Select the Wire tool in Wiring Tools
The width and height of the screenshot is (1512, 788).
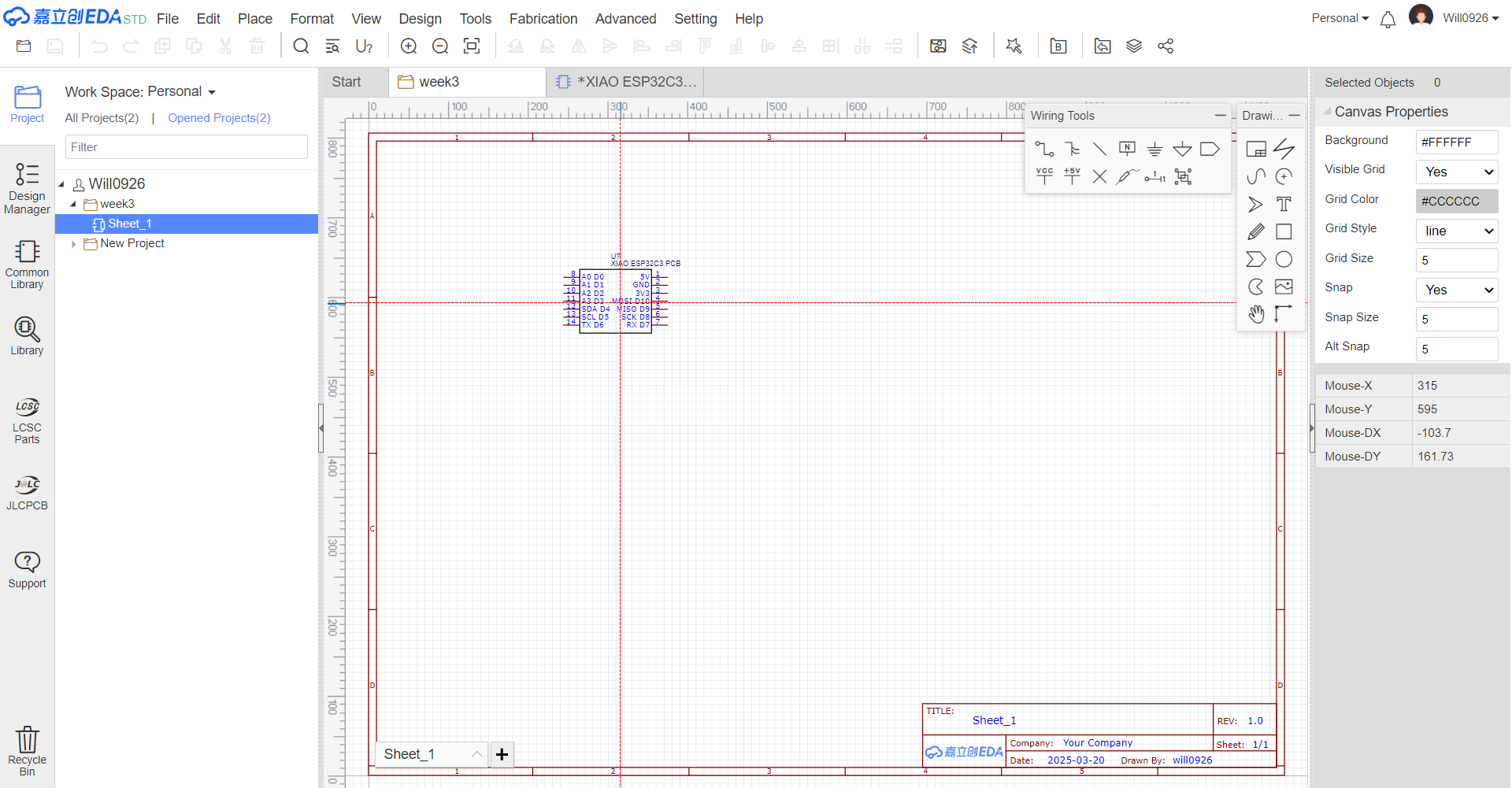tap(1044, 149)
